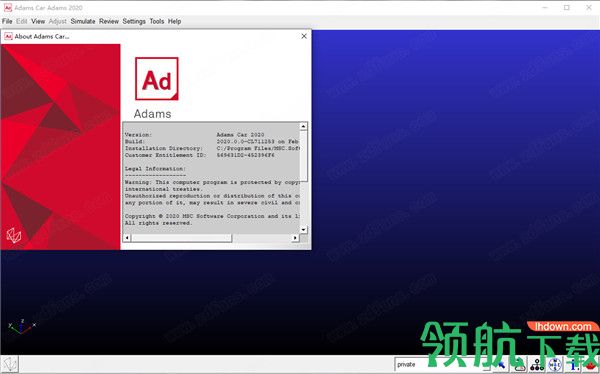This screenshot has width=600, height=374.
Task: Click the Version line in About text
Action: click(194, 135)
